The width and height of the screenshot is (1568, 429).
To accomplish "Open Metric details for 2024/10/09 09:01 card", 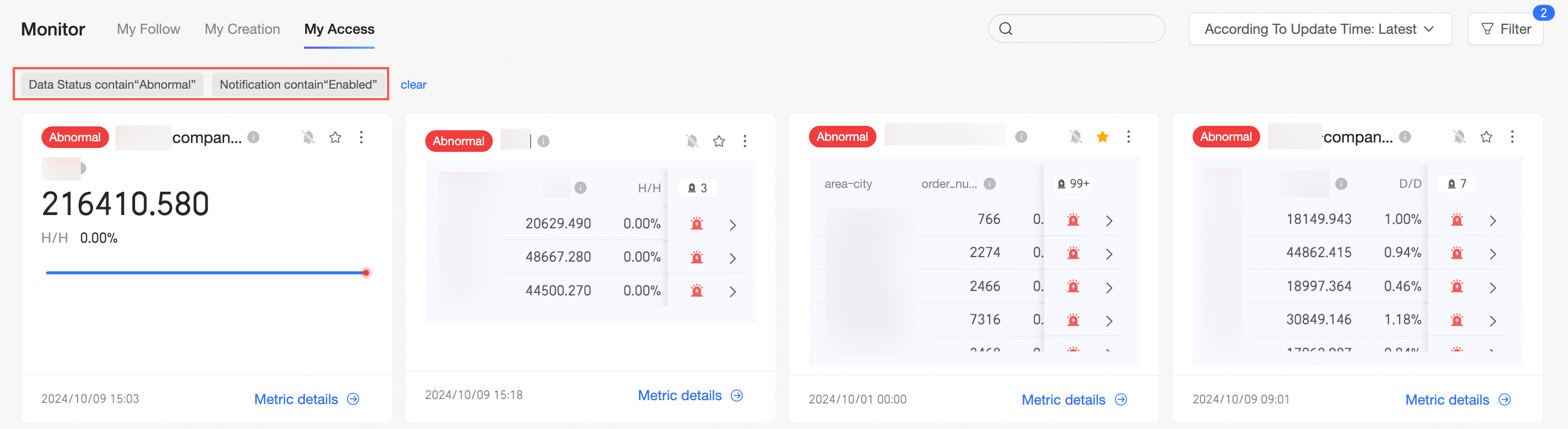I will (x=1458, y=400).
